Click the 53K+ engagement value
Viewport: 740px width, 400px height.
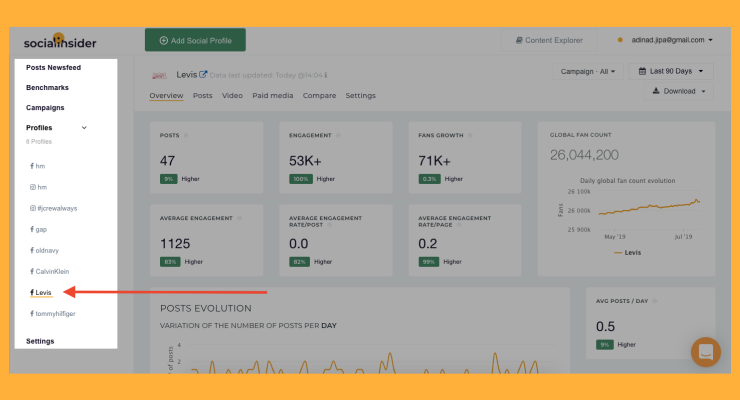(x=305, y=161)
